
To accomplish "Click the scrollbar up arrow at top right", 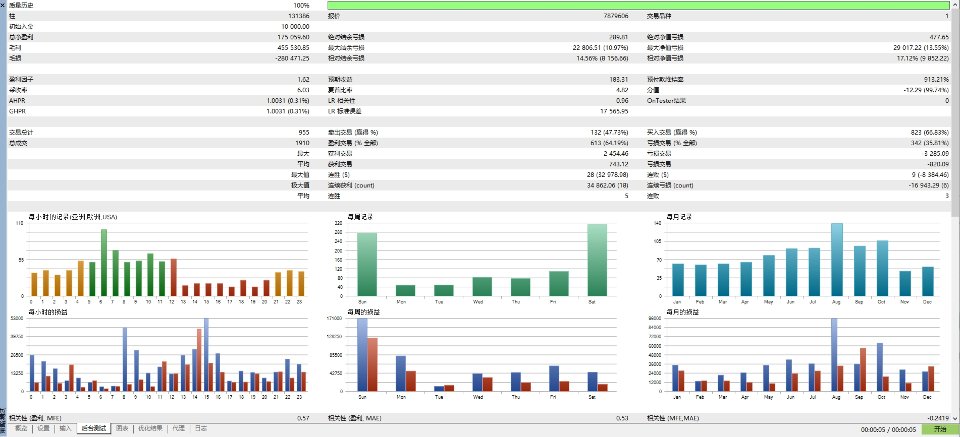I will (x=956, y=3).
